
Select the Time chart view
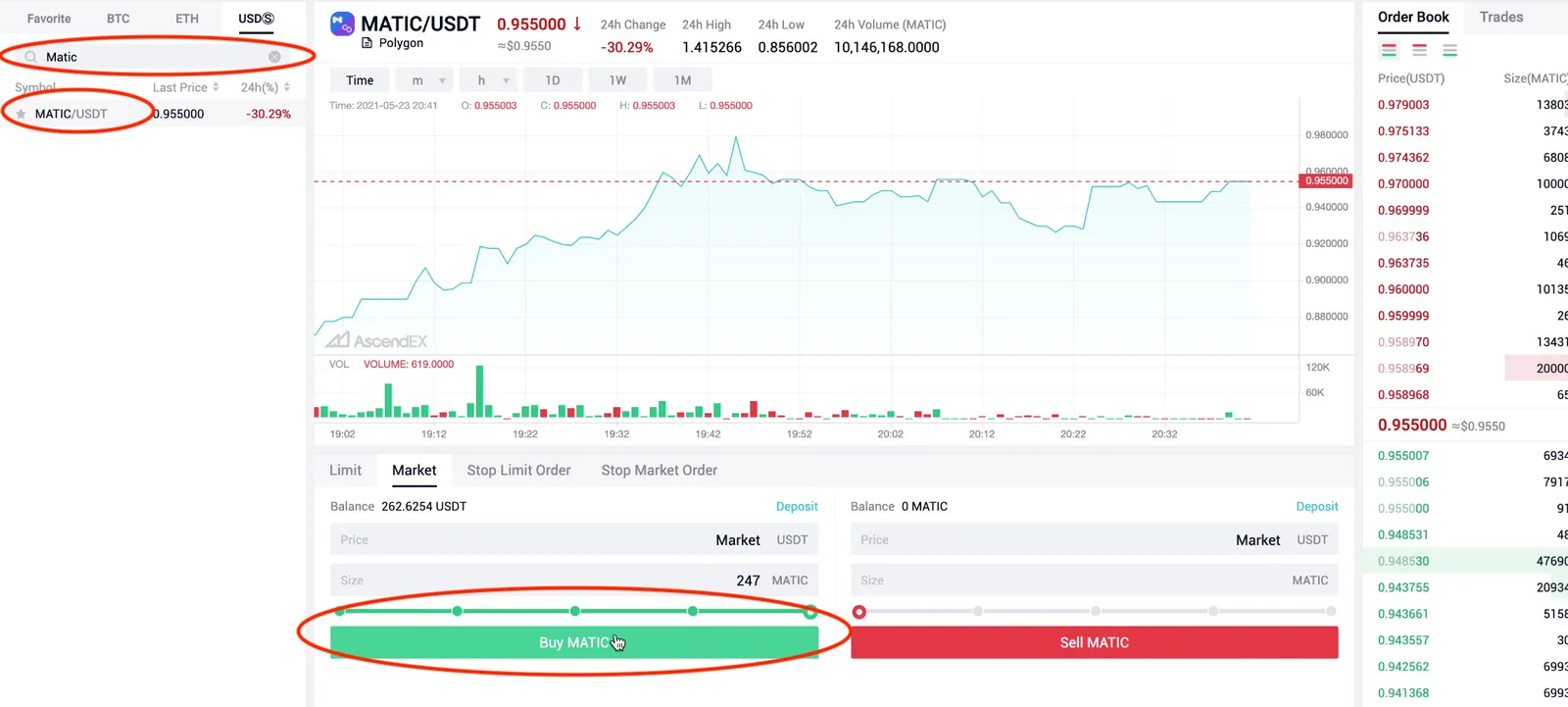pos(360,80)
